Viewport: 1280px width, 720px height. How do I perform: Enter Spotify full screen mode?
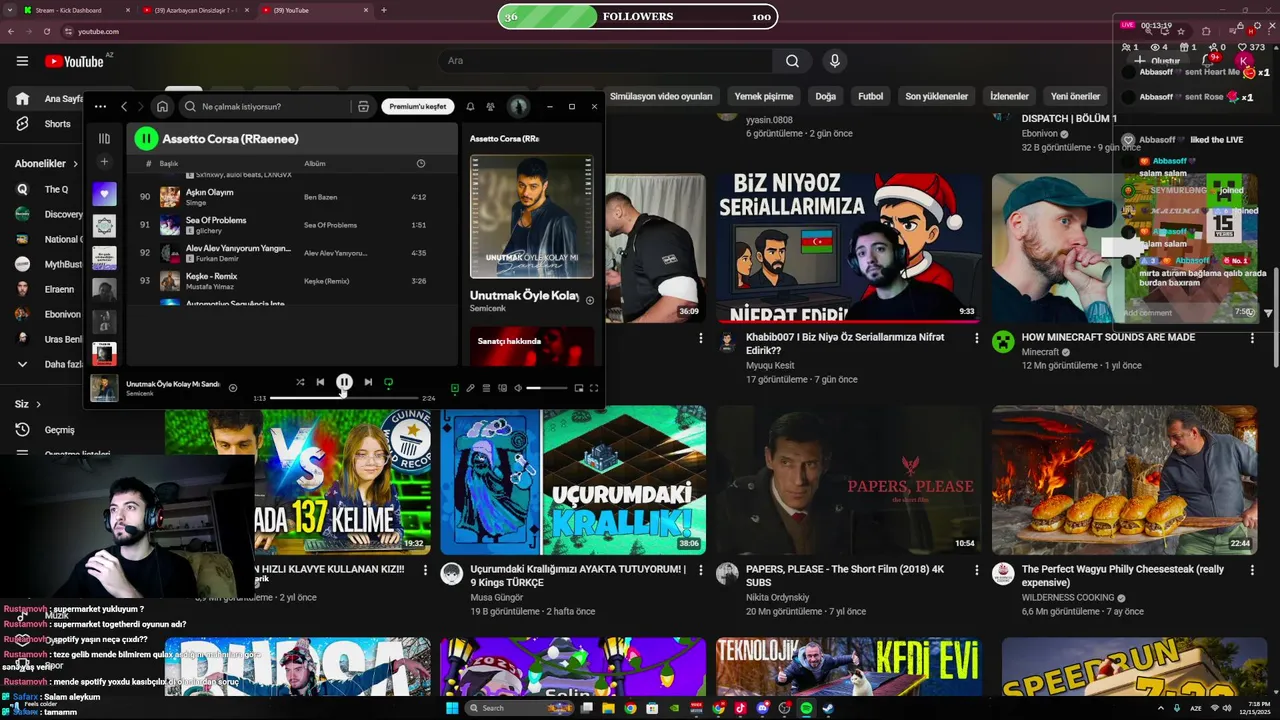click(594, 388)
